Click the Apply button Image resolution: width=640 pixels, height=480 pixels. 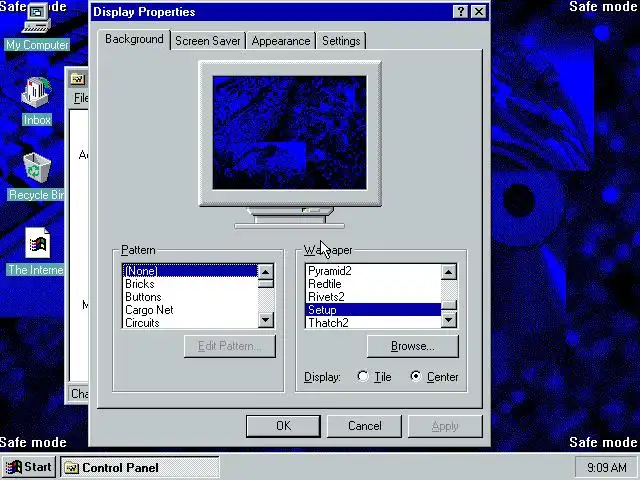(x=445, y=426)
